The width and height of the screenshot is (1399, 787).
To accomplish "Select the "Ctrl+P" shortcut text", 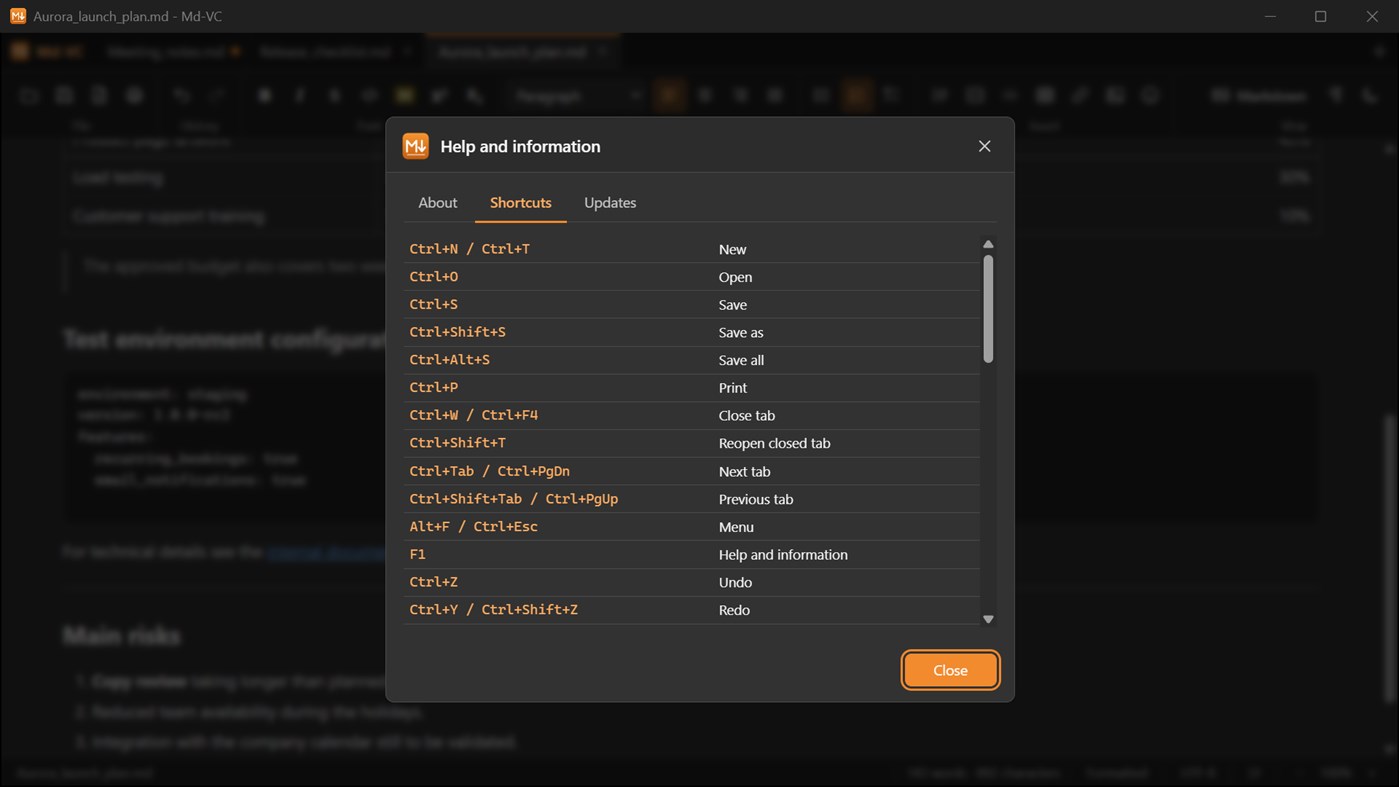I will click(433, 387).
